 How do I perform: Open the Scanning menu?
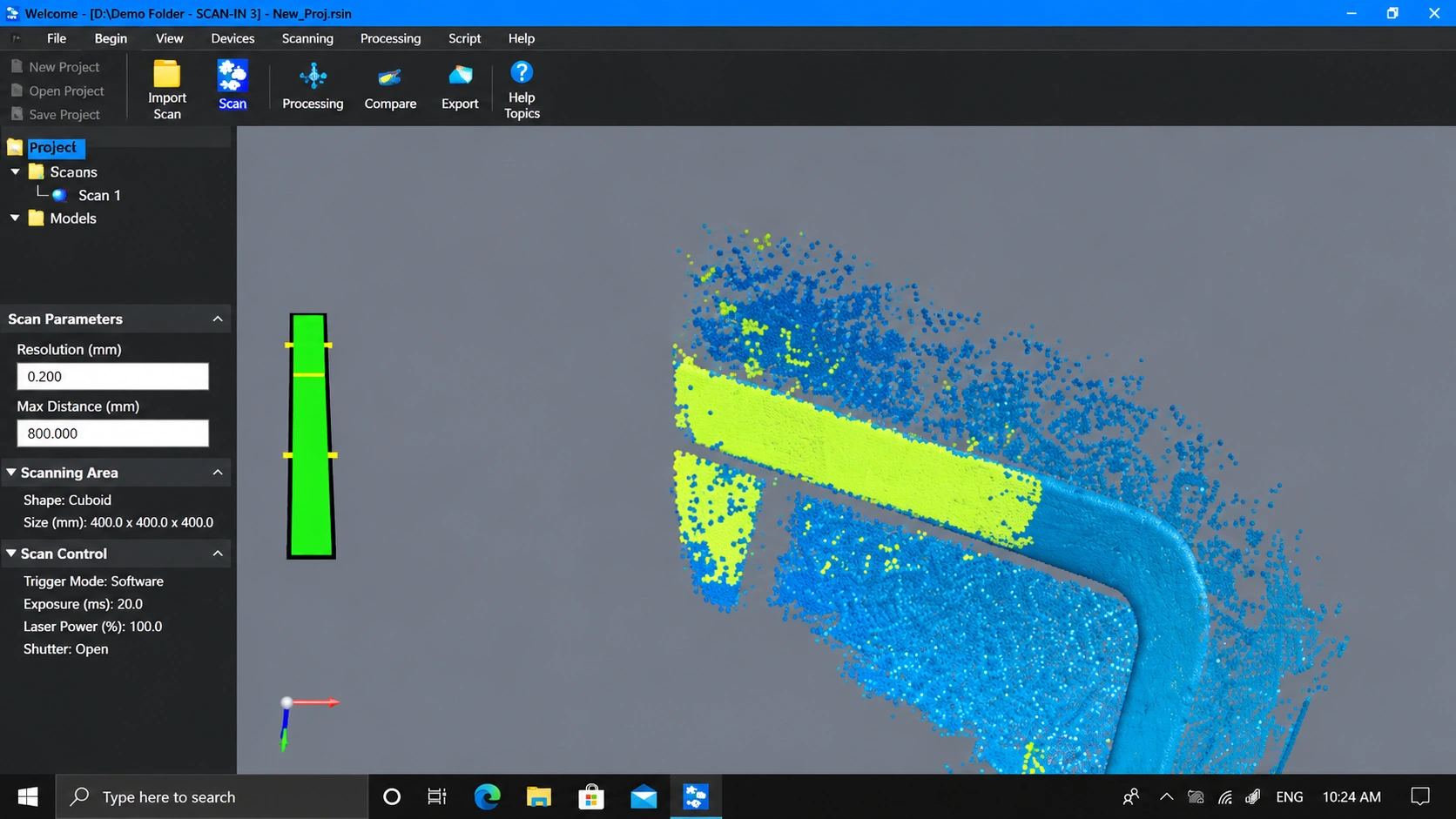click(307, 38)
